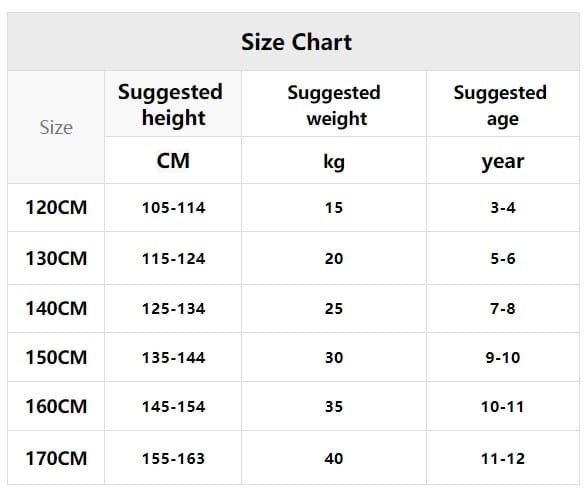This screenshot has width=588, height=502.
Task: Select the 105-114 height cell
Action: [x=173, y=207]
